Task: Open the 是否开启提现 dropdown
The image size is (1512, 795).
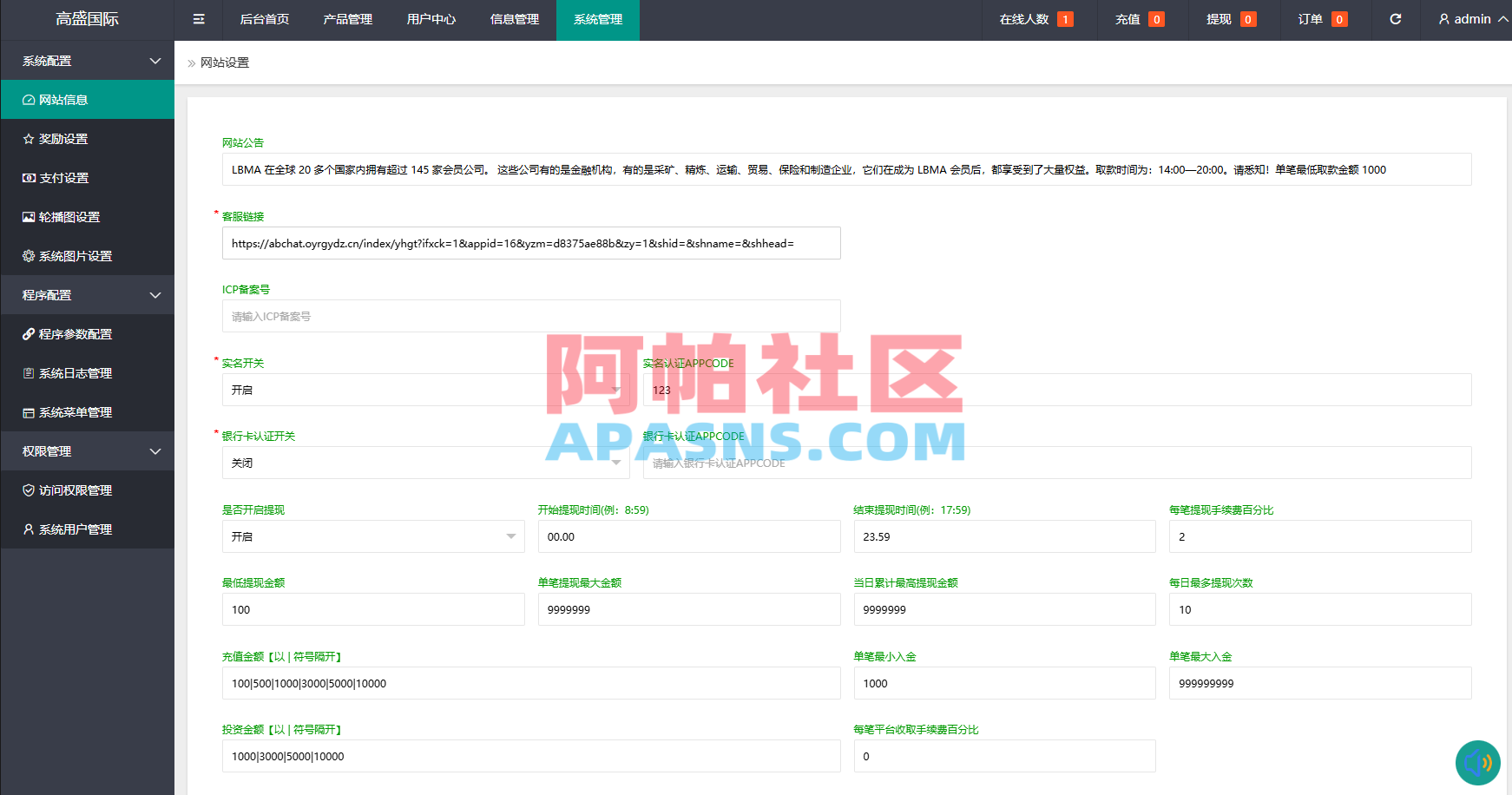Action: pos(373,536)
